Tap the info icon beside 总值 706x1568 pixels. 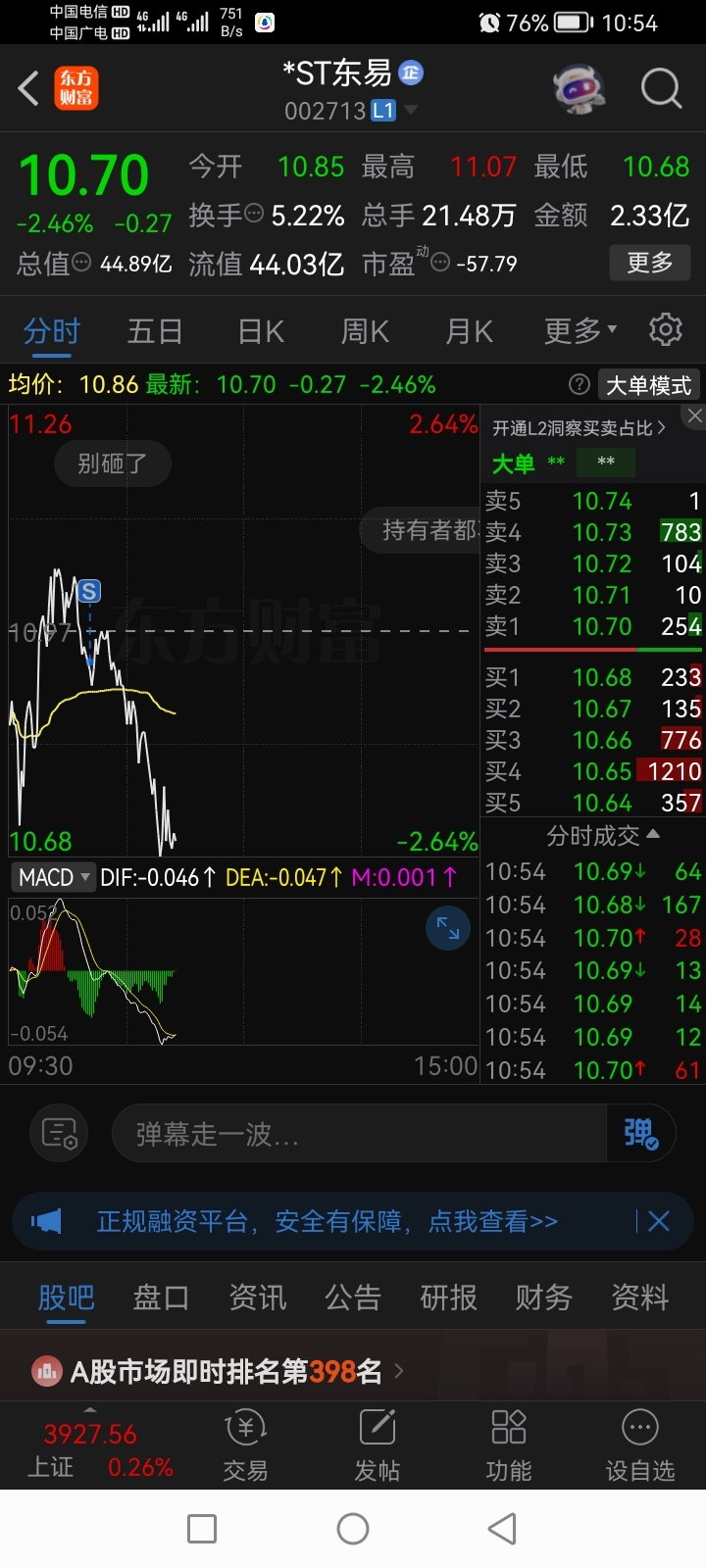coord(82,263)
